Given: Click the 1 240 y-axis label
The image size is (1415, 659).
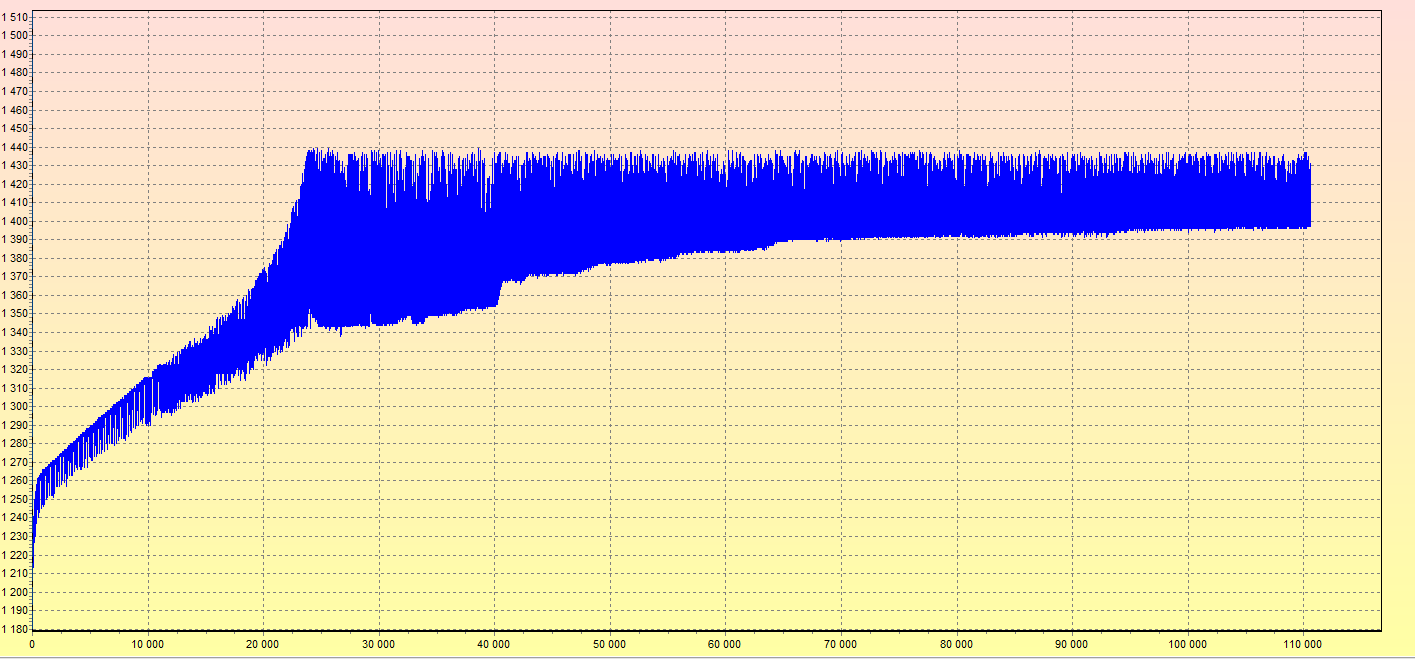Looking at the screenshot, I should click(15, 518).
